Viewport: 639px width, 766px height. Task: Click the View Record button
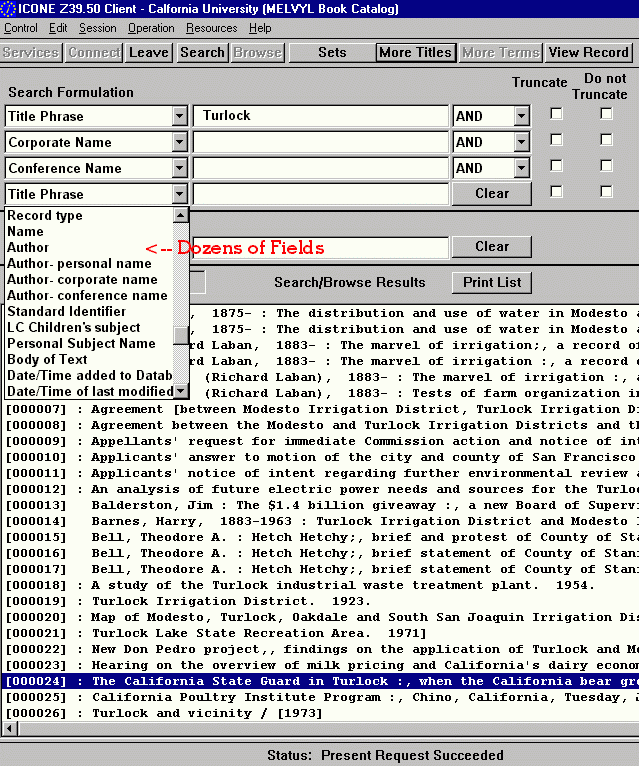[588, 52]
